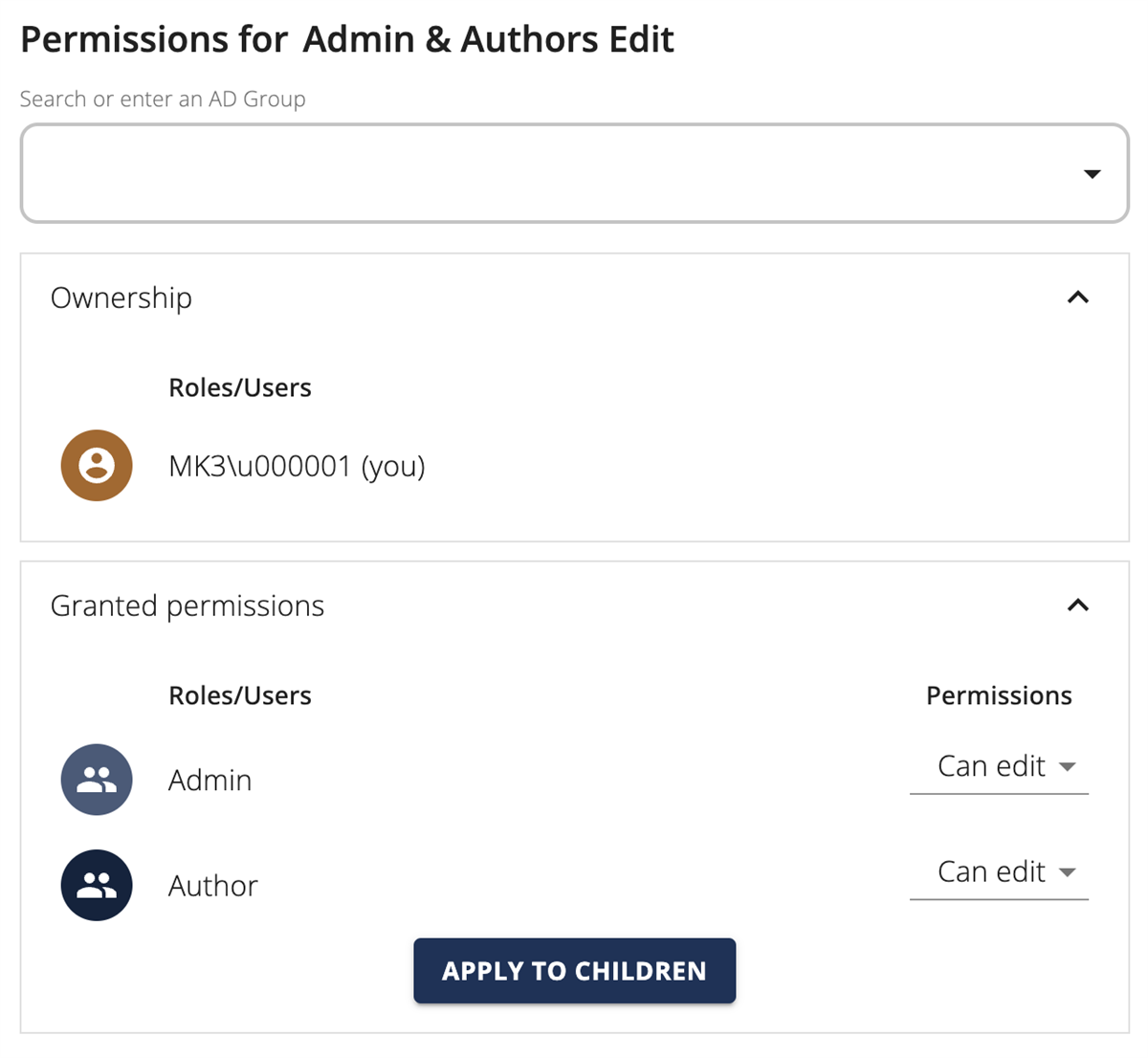Click the Apply to Children button
Image resolution: width=1148 pixels, height=1058 pixels.
(x=574, y=971)
